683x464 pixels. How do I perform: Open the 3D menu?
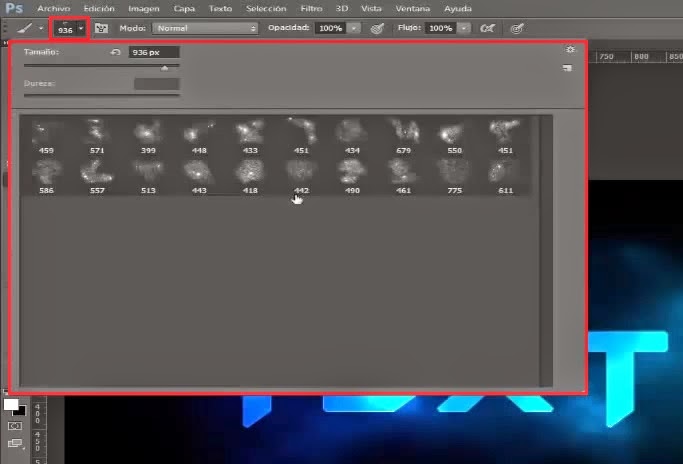[x=342, y=8]
